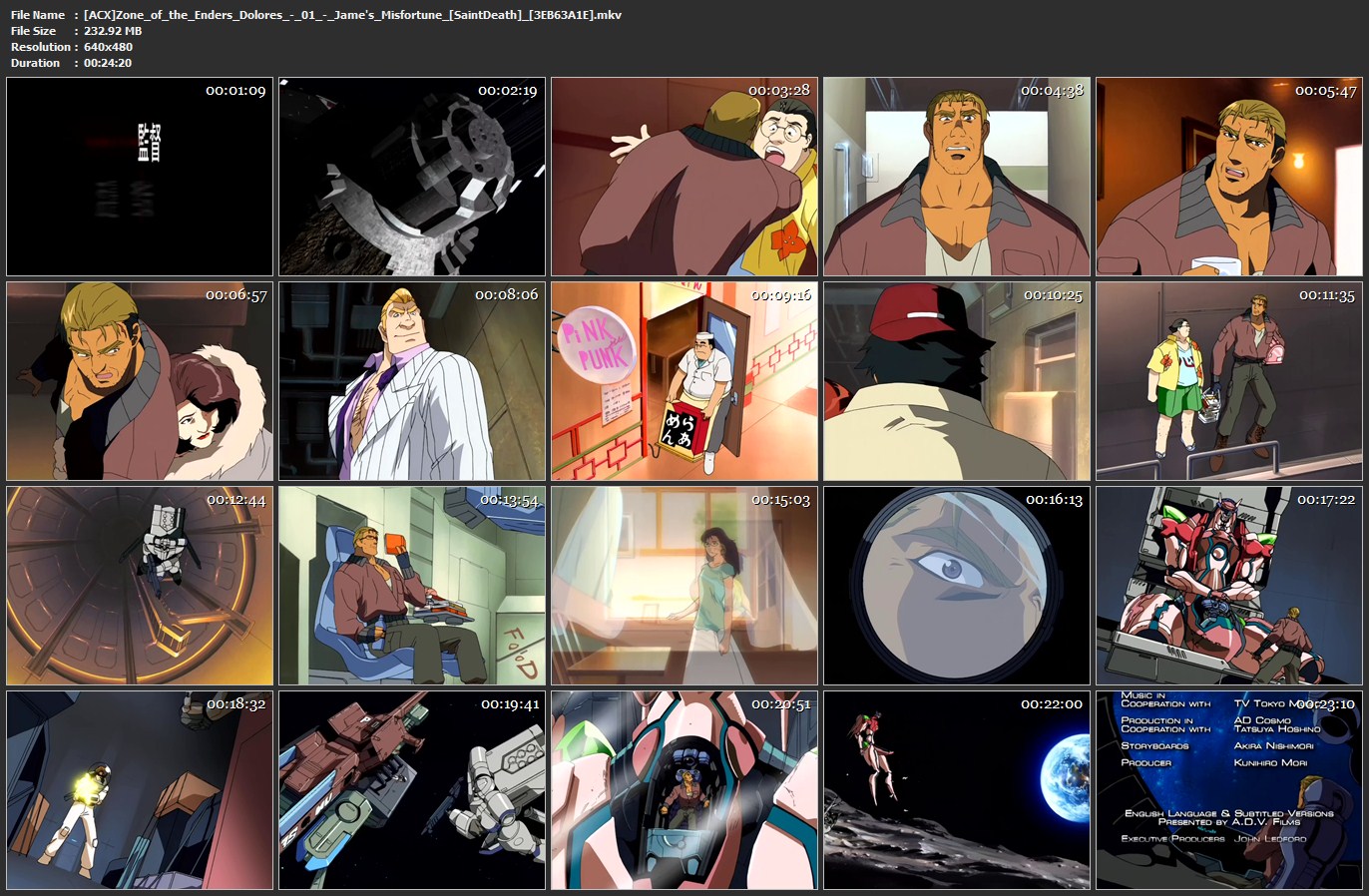Click the eye porthole frame at 00:16:13
Screen dimensions: 1369x896
(957, 586)
